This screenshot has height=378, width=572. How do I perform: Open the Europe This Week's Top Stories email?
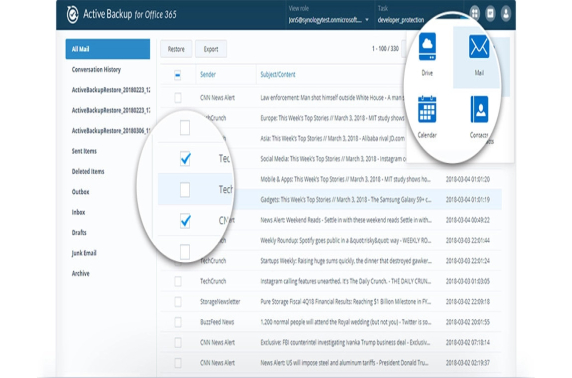(332, 118)
